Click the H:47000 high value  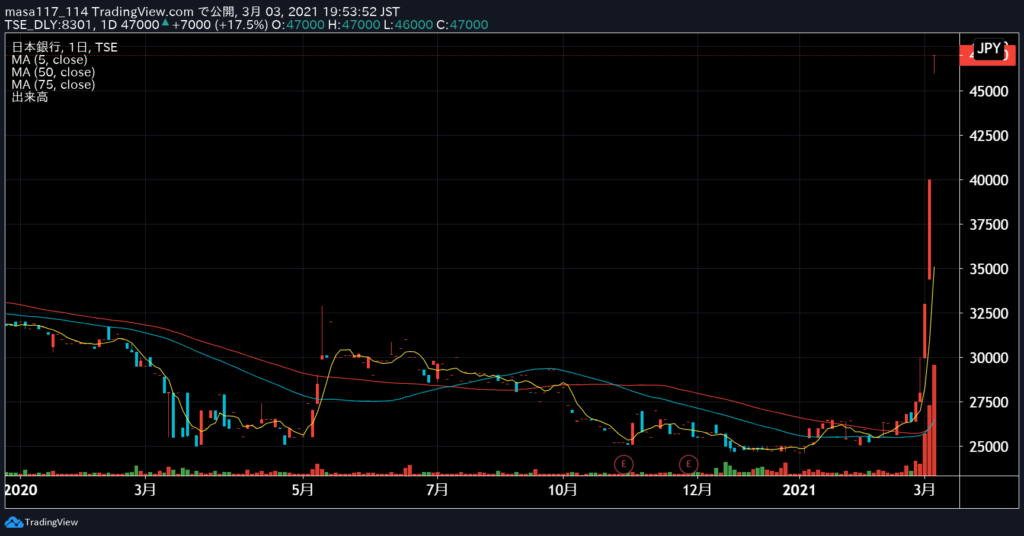click(x=354, y=25)
